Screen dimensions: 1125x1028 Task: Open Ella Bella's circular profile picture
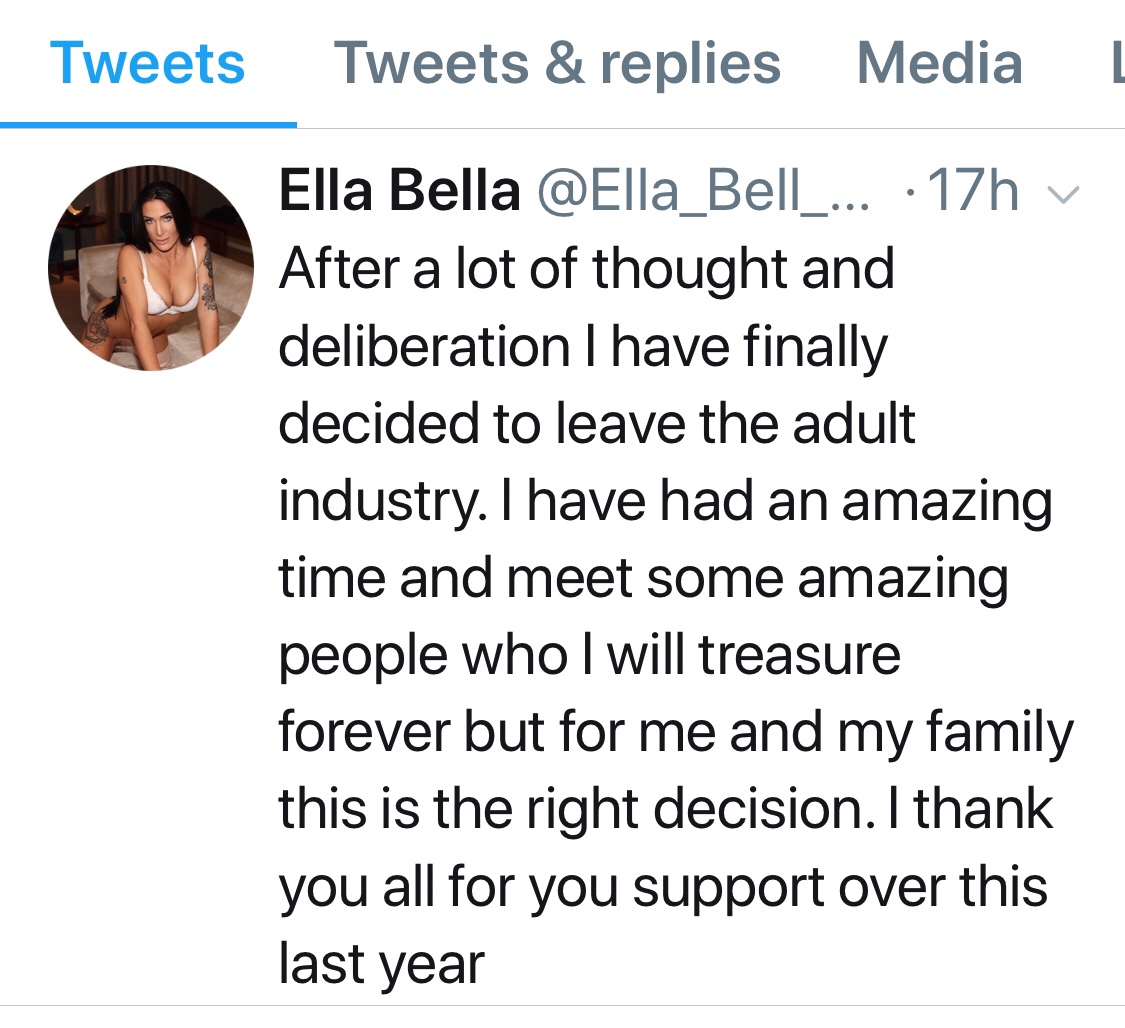151,268
